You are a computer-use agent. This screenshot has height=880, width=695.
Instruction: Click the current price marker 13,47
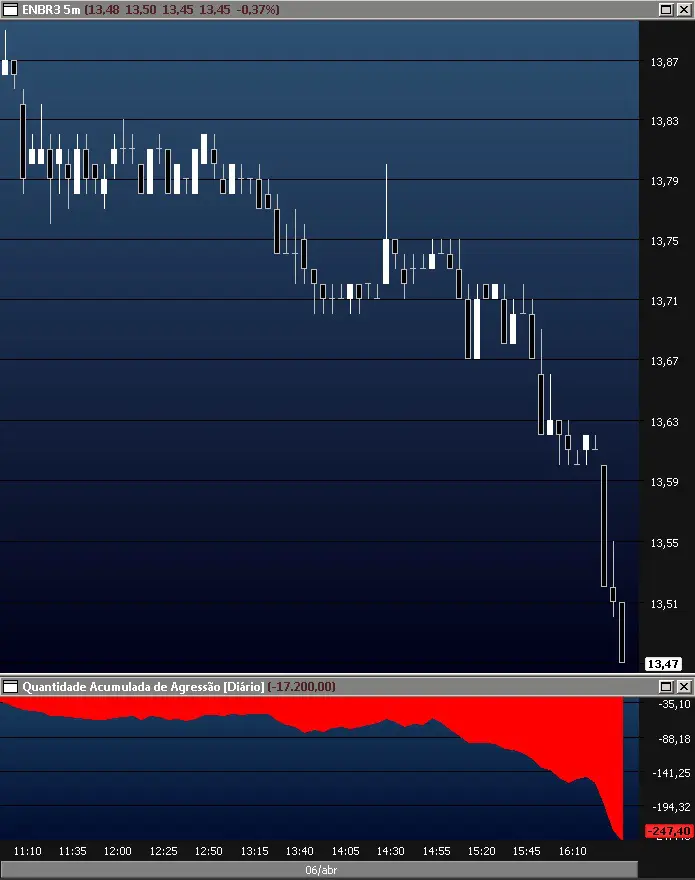pyautogui.click(x=663, y=664)
